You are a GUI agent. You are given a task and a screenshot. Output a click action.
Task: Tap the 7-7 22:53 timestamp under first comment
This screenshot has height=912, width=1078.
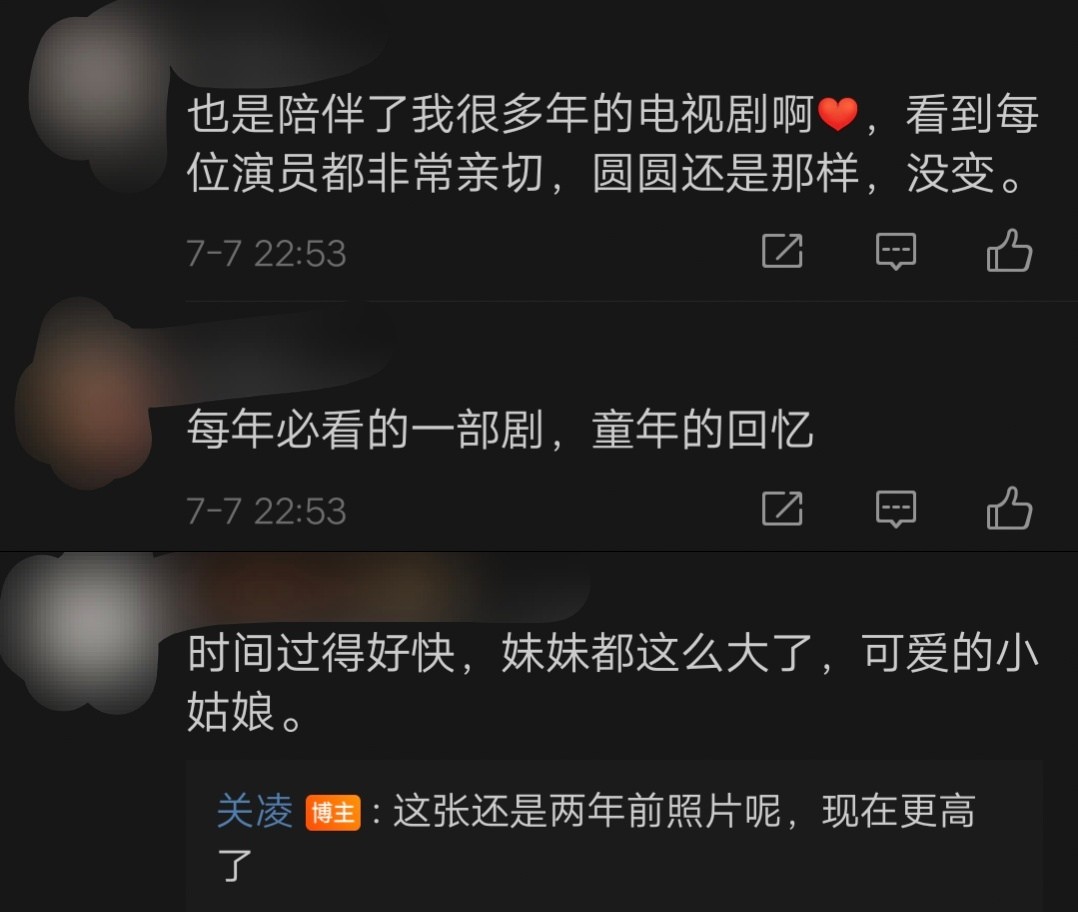pos(267,254)
